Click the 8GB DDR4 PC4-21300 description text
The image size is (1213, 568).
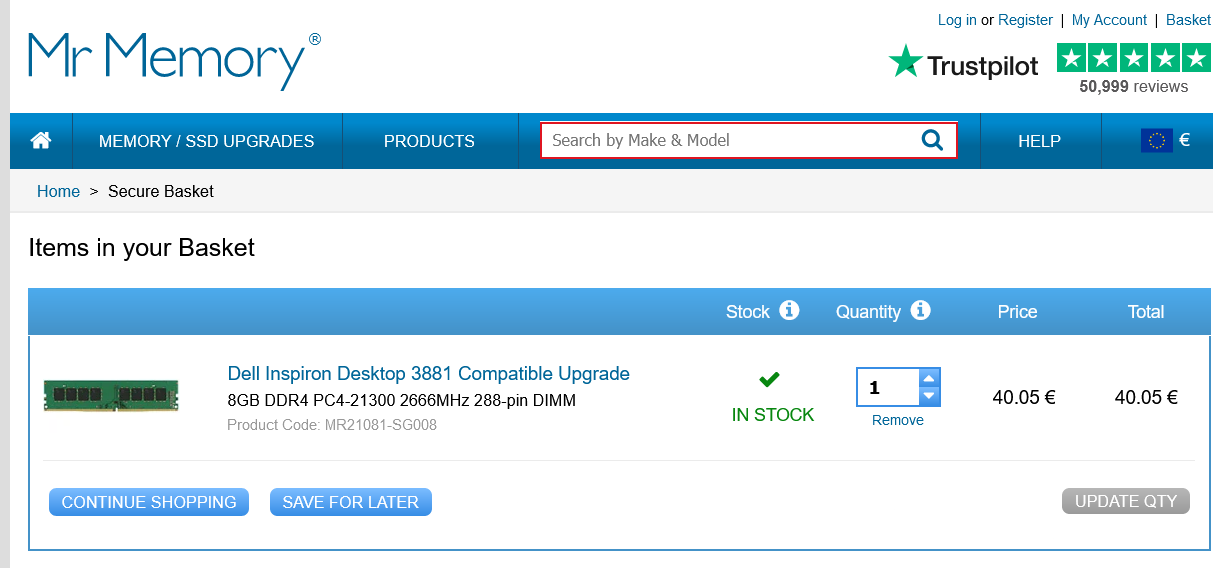402,401
